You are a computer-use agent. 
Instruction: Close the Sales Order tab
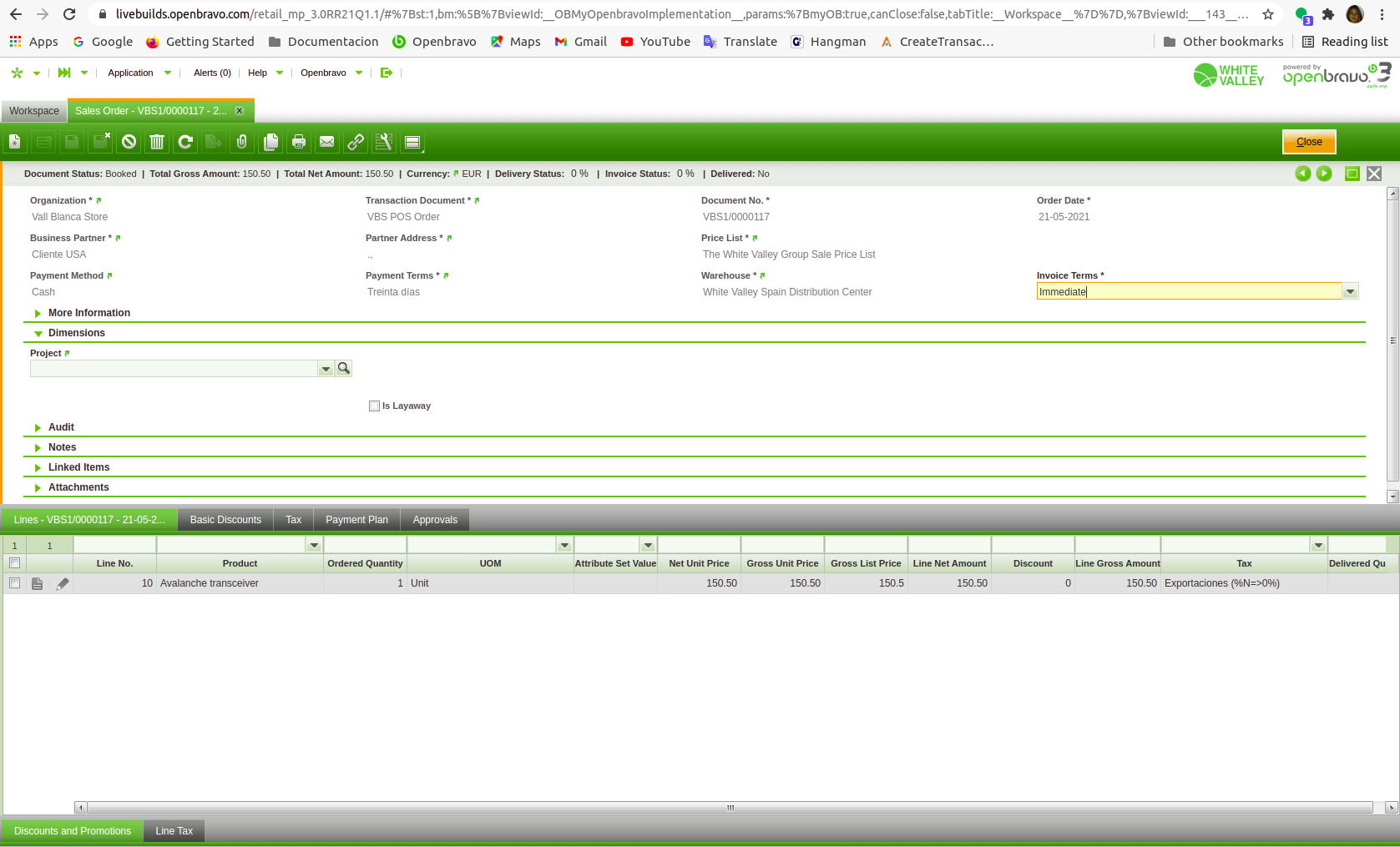click(x=240, y=111)
